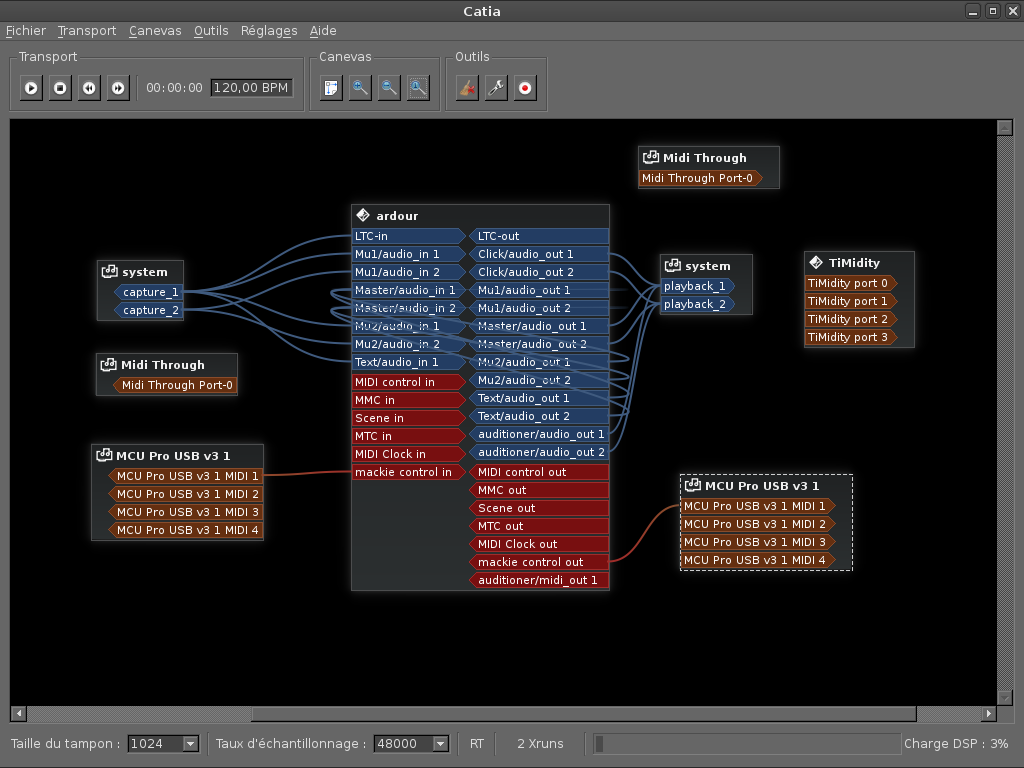
Task: Clear Xruns with the broom icon
Action: click(x=467, y=88)
